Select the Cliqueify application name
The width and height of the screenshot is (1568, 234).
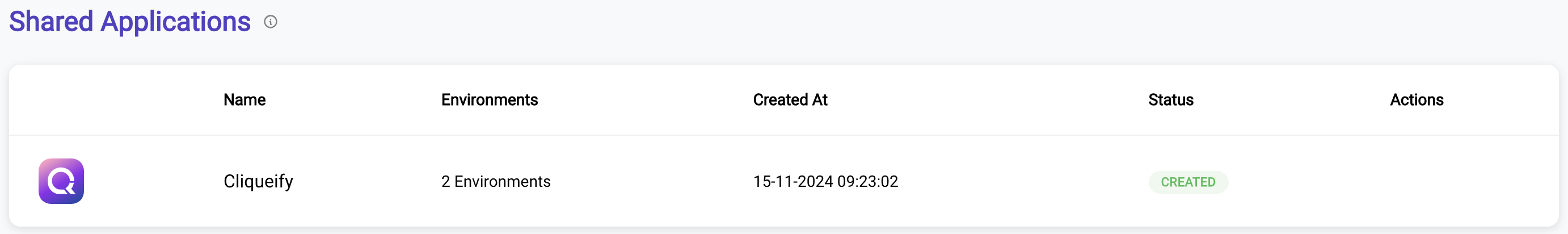(258, 182)
